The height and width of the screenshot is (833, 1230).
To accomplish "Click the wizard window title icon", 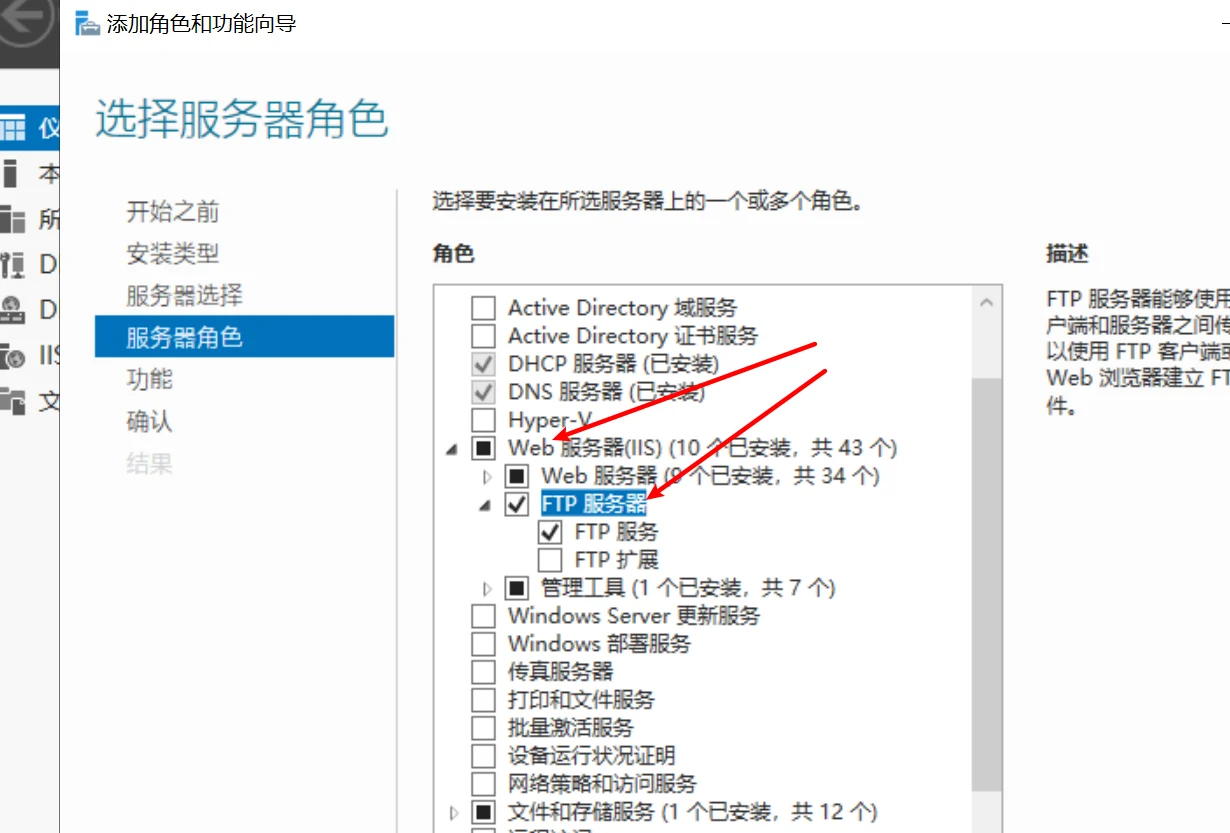I will [x=87, y=23].
